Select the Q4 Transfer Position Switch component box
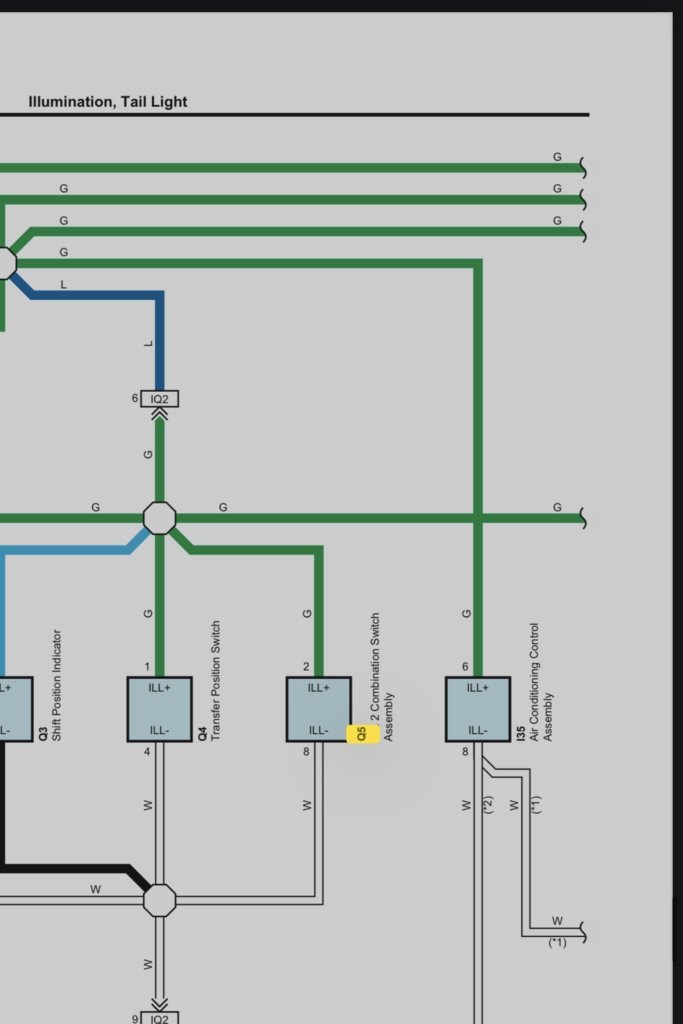This screenshot has height=1024, width=683. (159, 709)
